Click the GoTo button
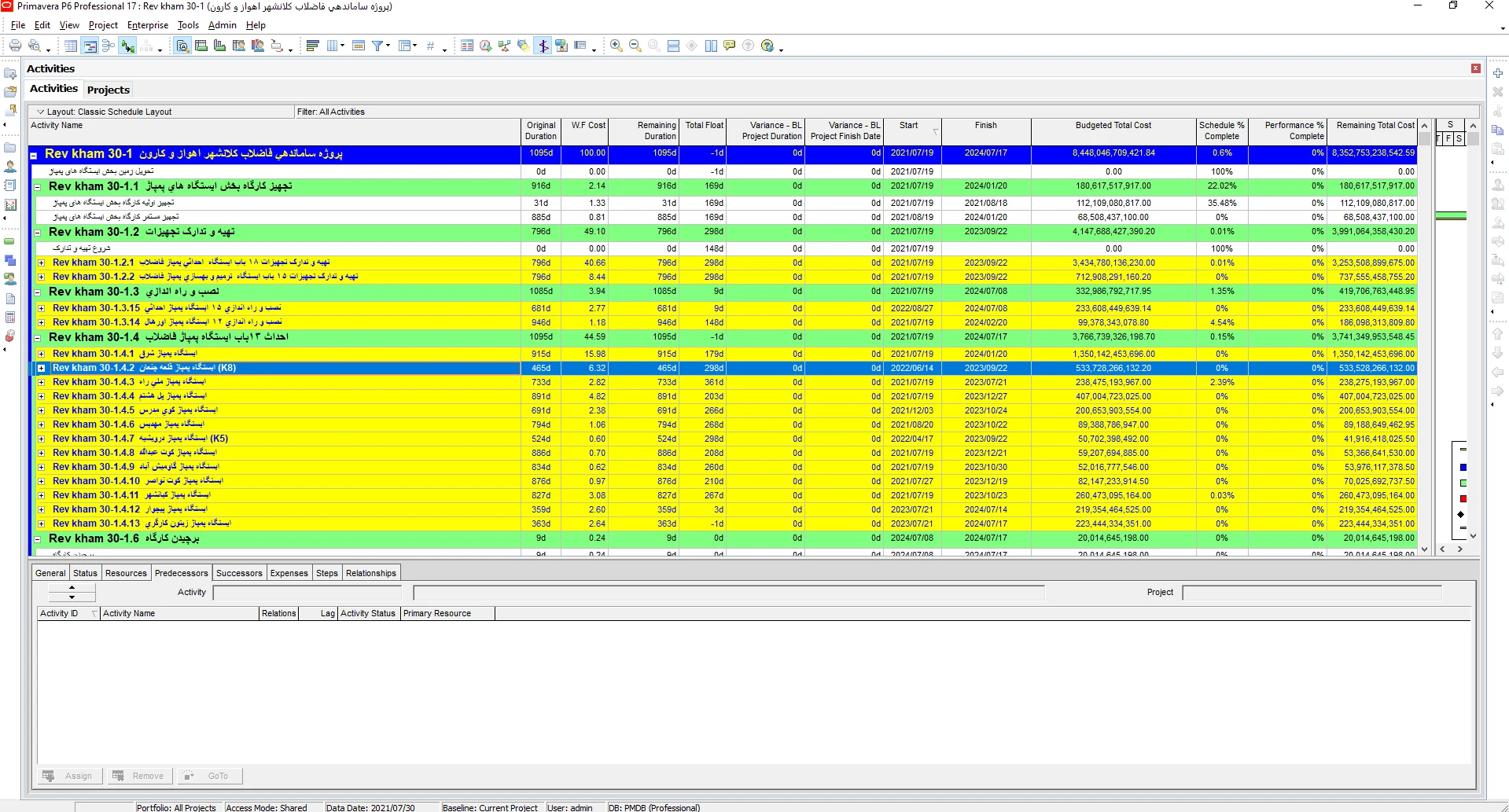1509x812 pixels. (x=210, y=776)
